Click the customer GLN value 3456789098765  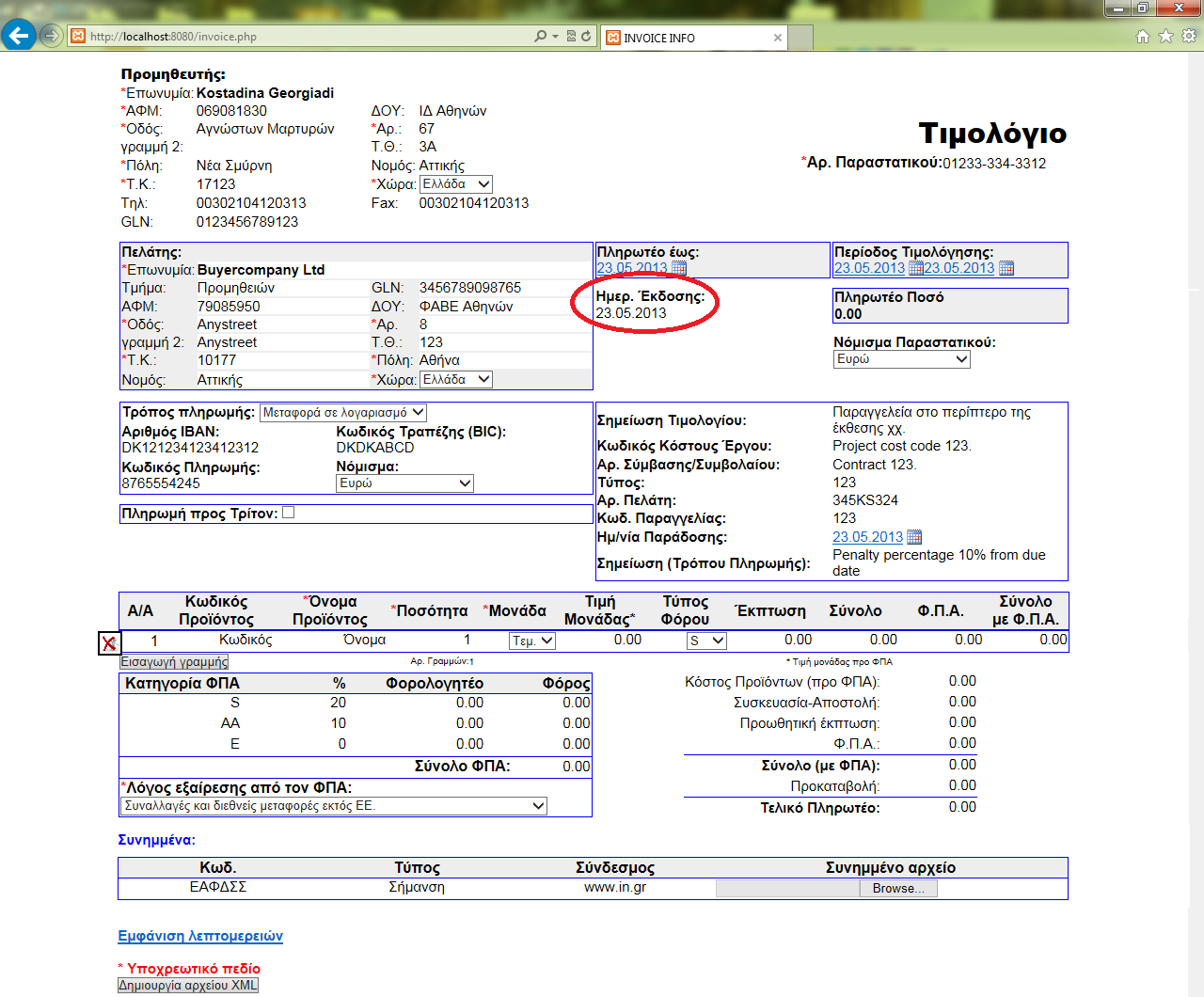tap(470, 288)
